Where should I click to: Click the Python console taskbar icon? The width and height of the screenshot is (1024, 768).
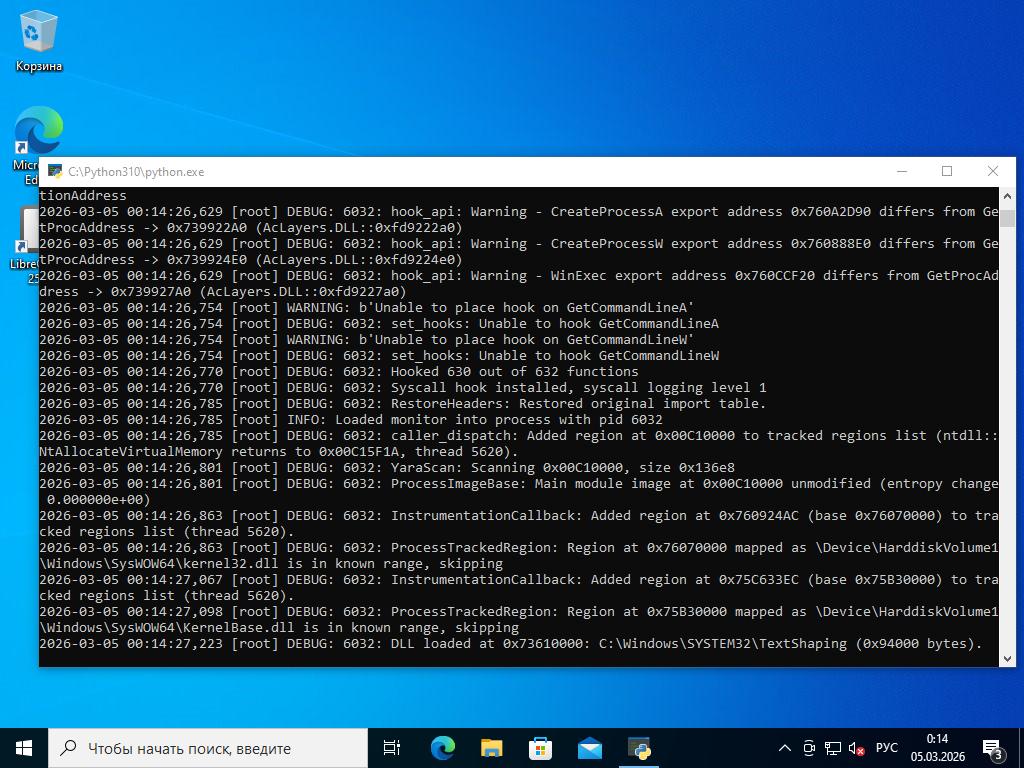click(639, 748)
